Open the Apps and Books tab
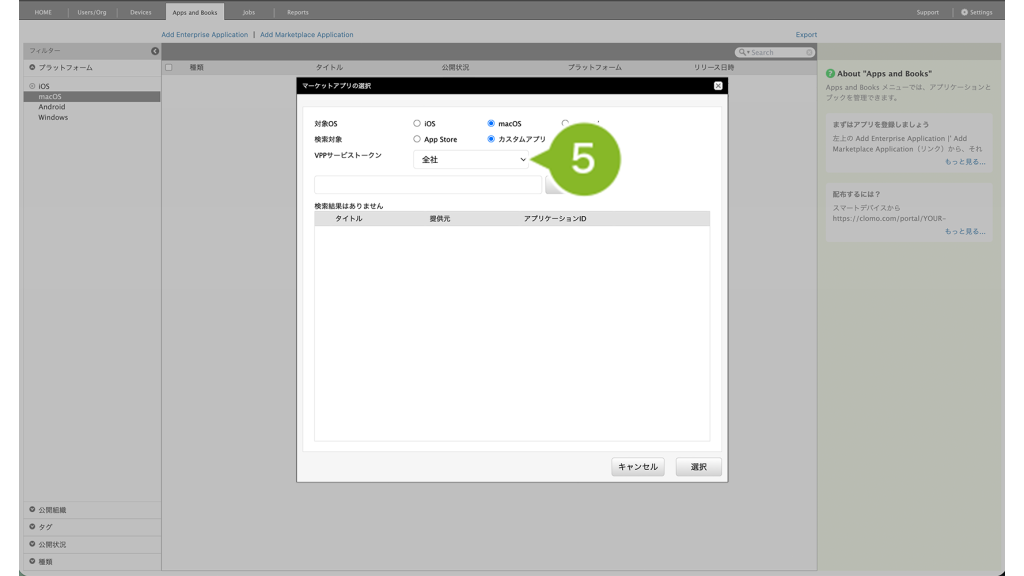Image resolution: width=1024 pixels, height=576 pixels. [195, 12]
